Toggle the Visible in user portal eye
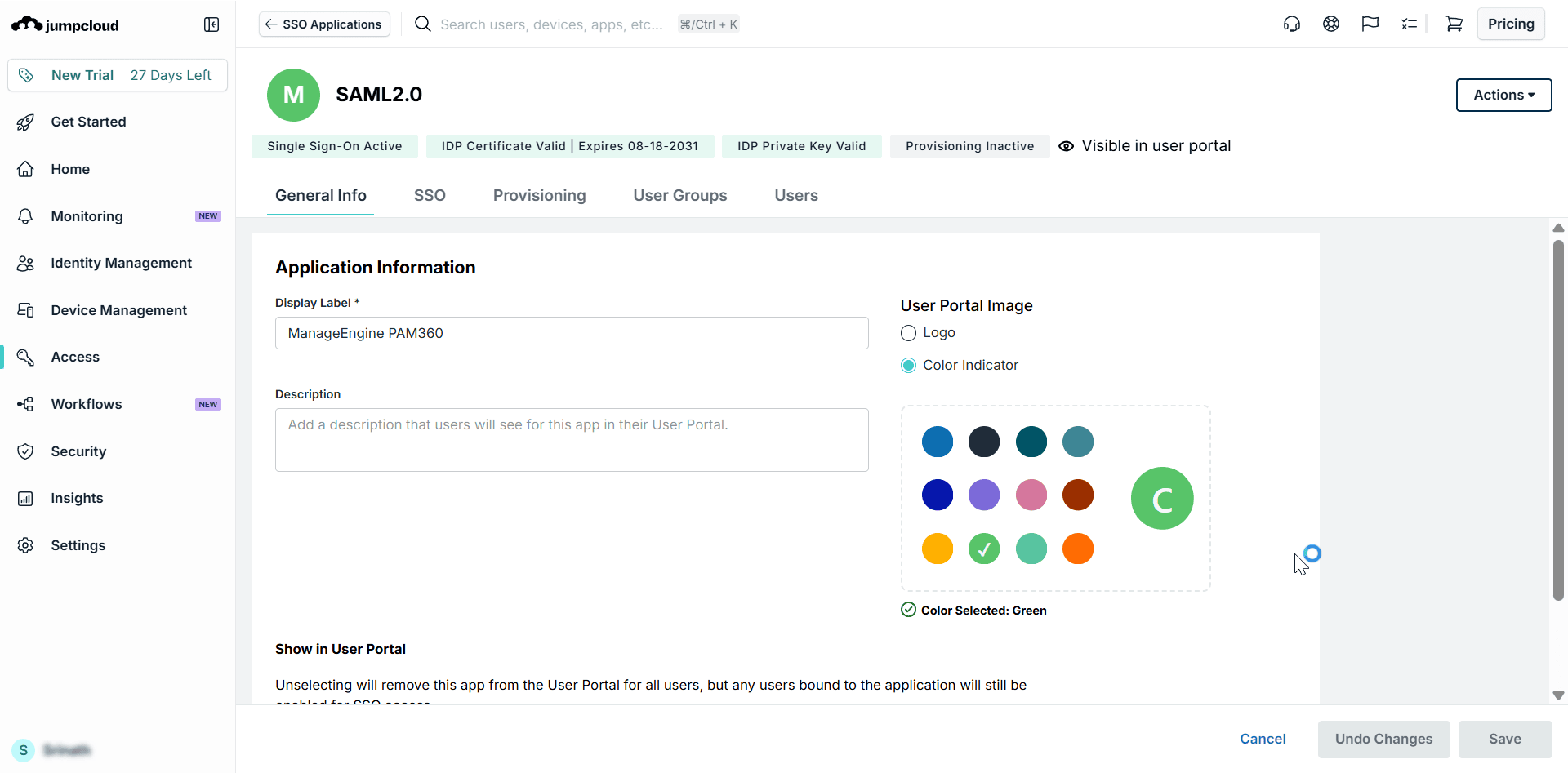1568x773 pixels. point(1066,146)
